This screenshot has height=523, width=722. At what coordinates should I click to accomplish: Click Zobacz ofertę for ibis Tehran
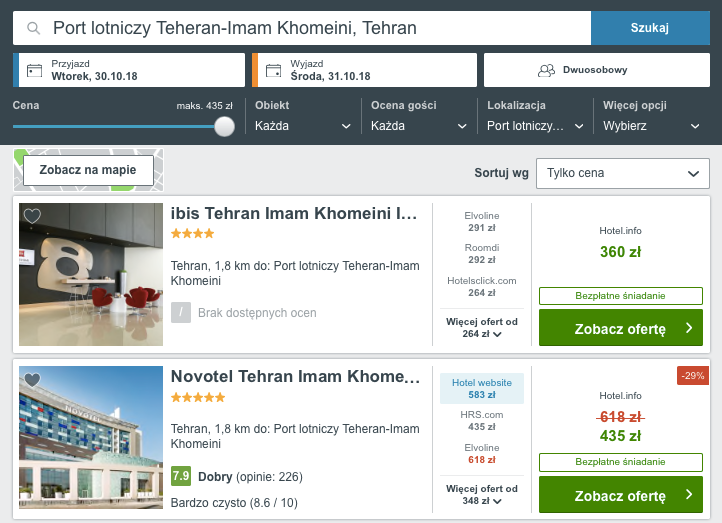(x=620, y=328)
